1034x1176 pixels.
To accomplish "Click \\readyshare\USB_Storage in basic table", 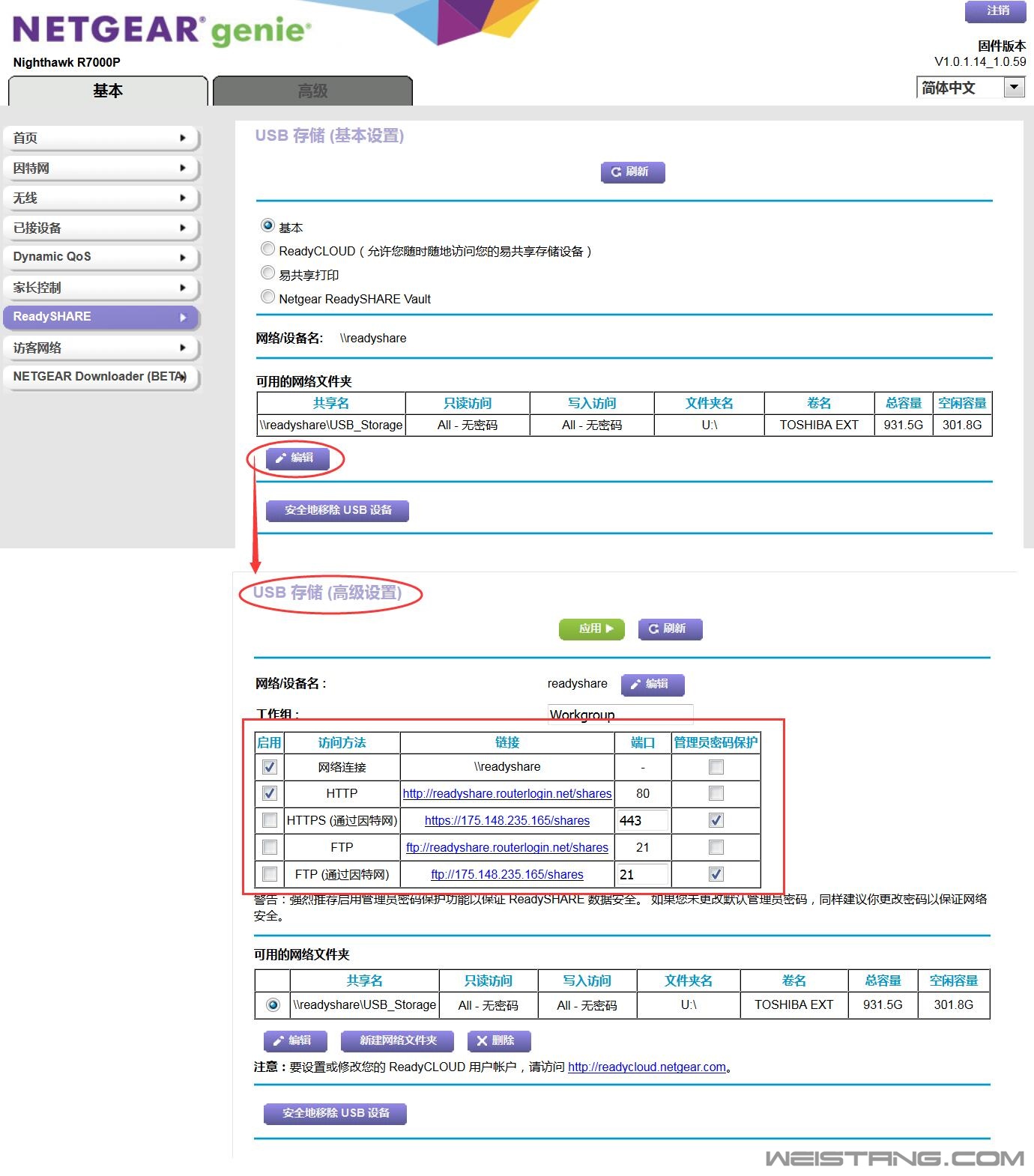I will (x=331, y=425).
